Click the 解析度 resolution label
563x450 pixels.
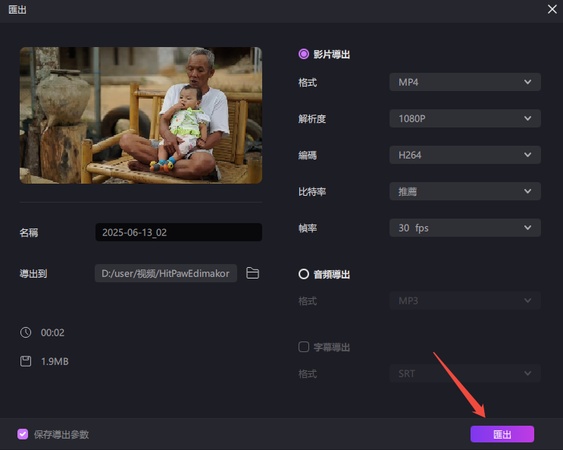click(x=312, y=119)
